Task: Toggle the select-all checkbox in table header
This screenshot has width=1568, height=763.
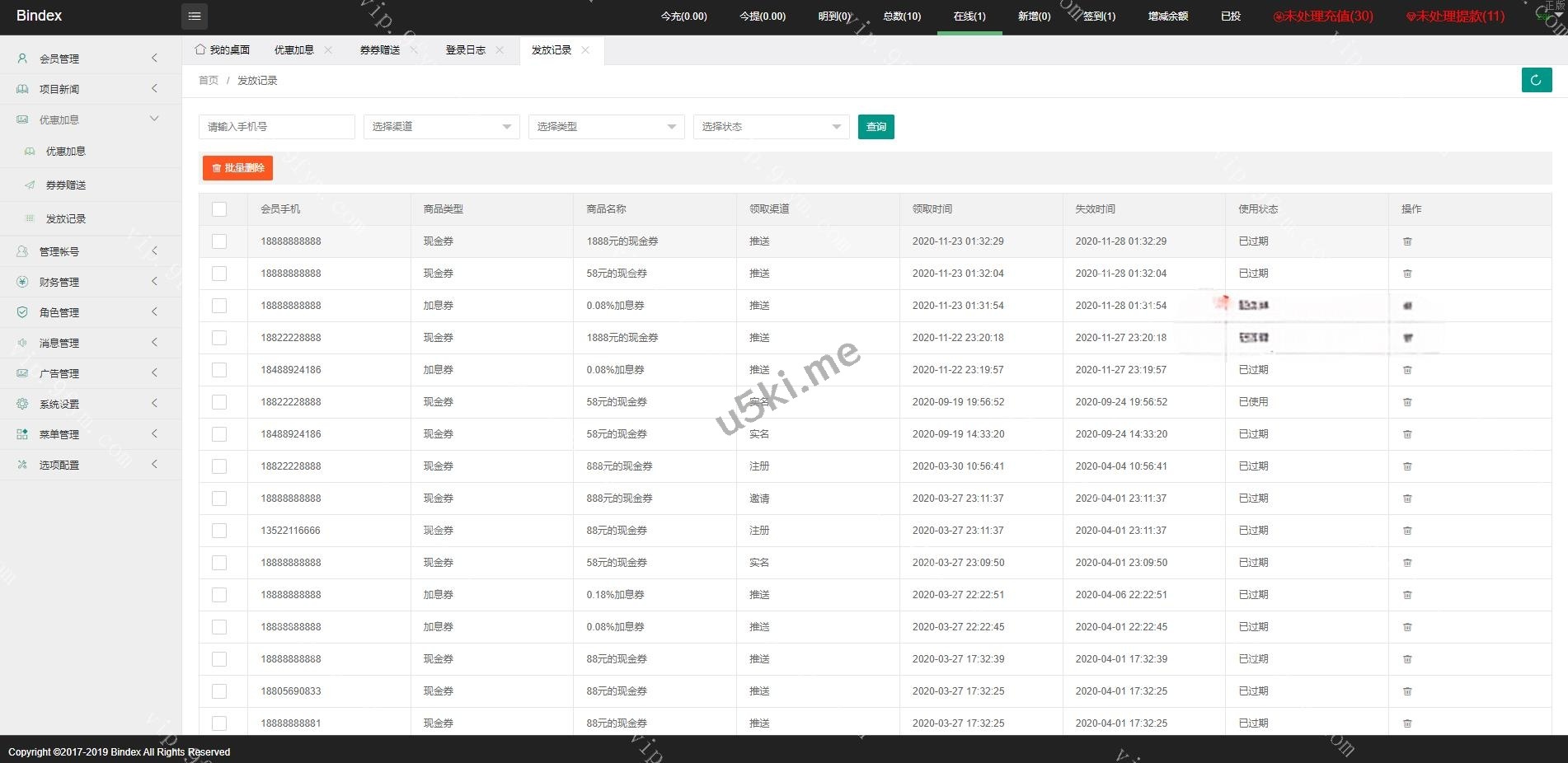Action: 219,209
